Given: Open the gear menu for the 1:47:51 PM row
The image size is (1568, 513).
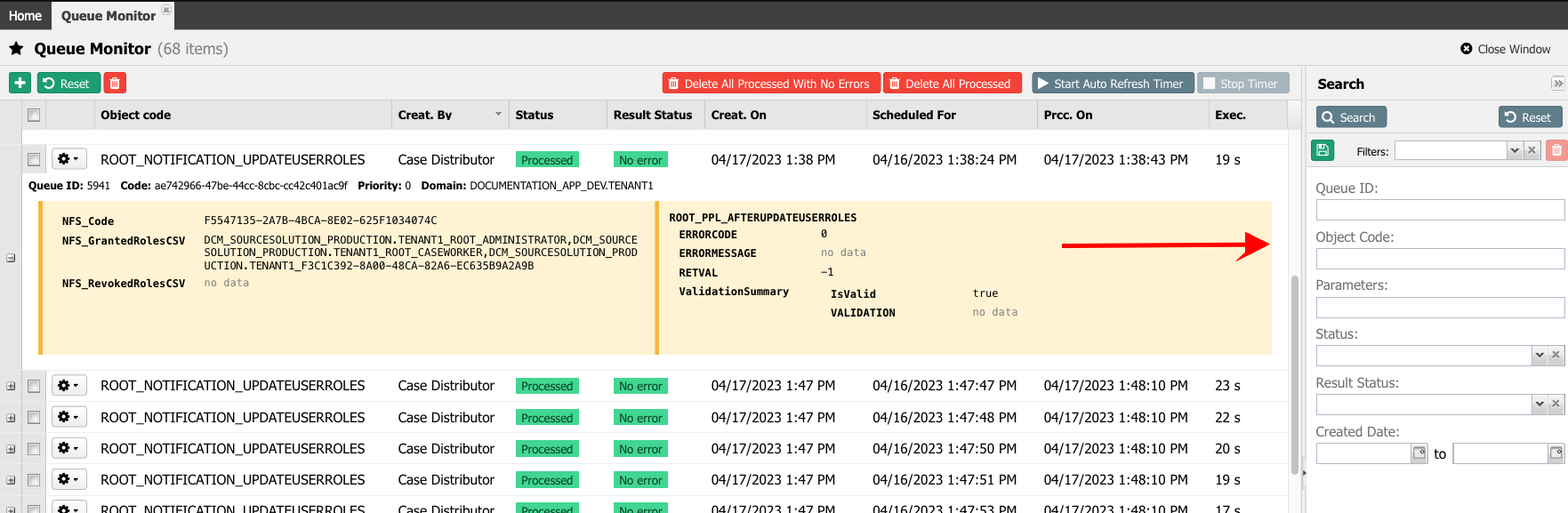Looking at the screenshot, I should pos(68,479).
